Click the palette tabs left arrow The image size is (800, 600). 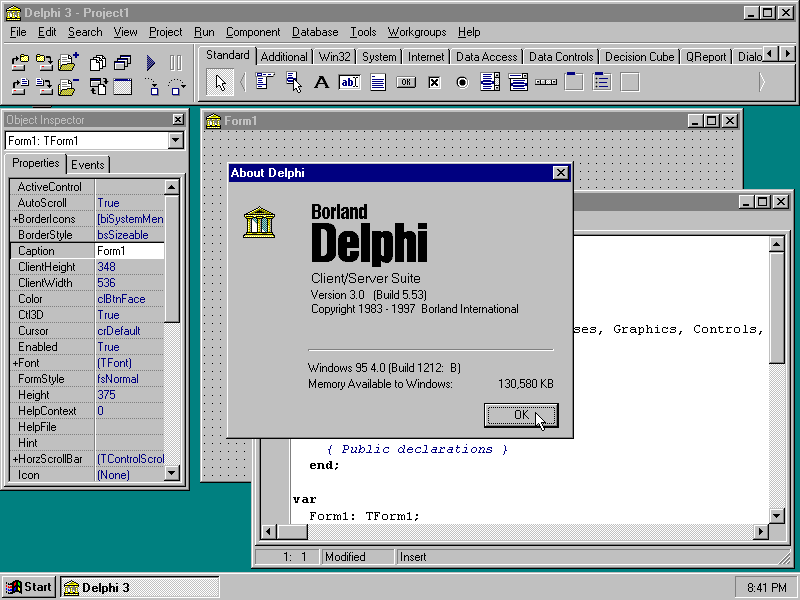(x=770, y=54)
